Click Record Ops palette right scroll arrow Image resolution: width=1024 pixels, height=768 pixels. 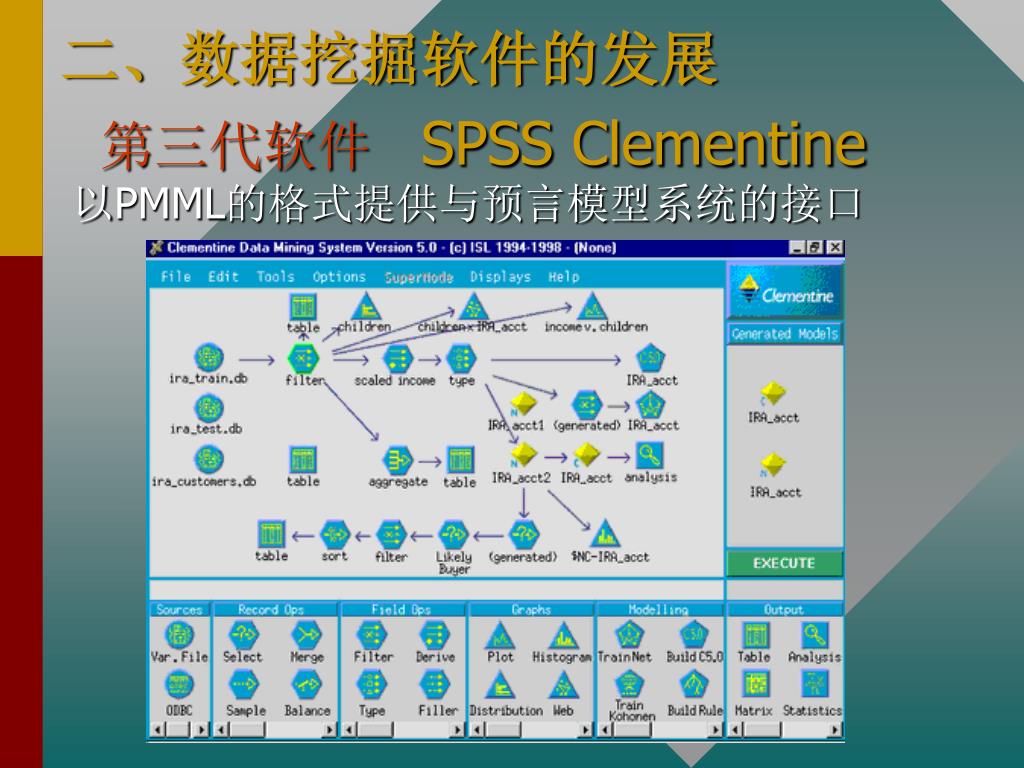tap(330, 729)
